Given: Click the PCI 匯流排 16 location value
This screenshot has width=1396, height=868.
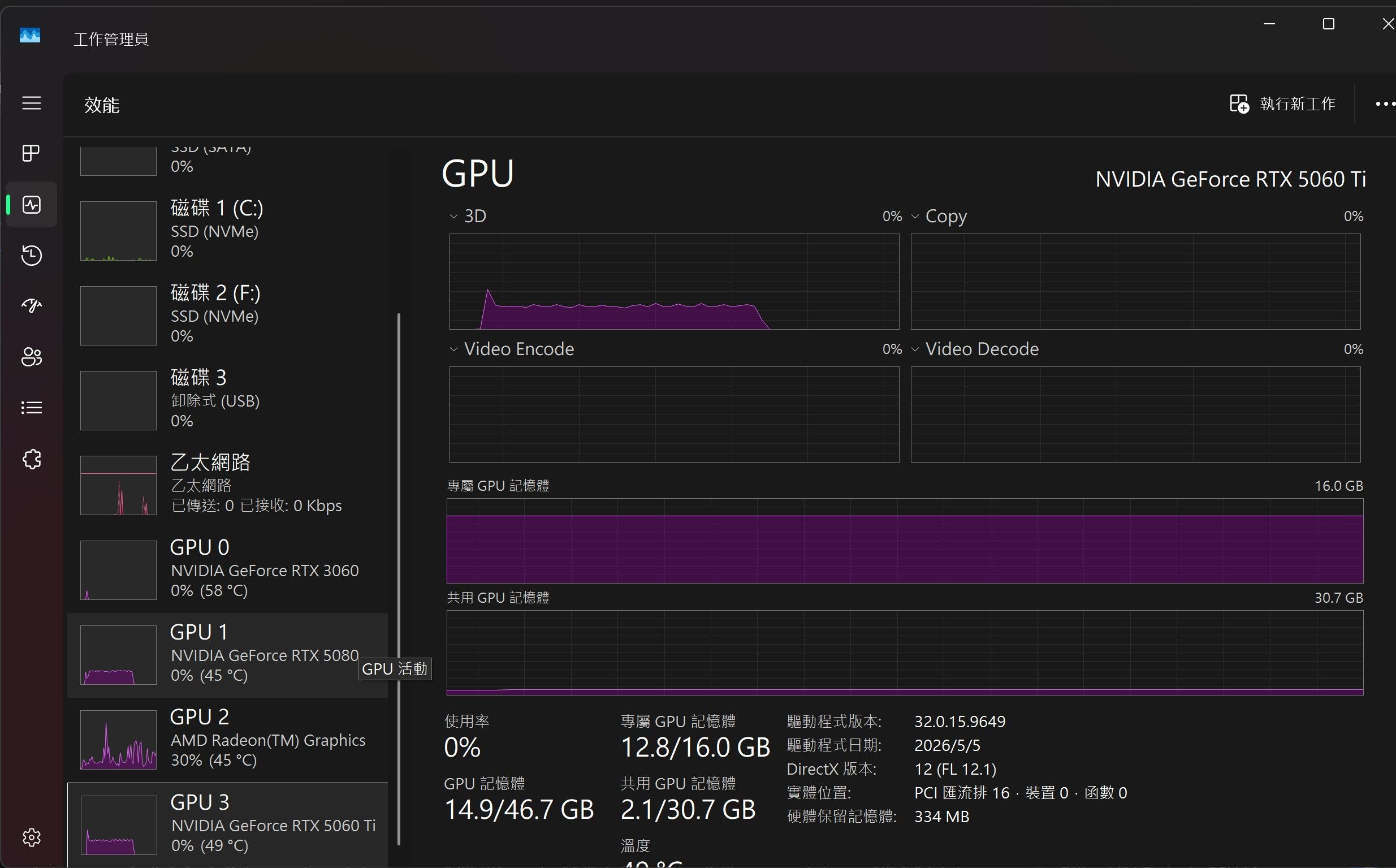Looking at the screenshot, I should coord(1021,793).
